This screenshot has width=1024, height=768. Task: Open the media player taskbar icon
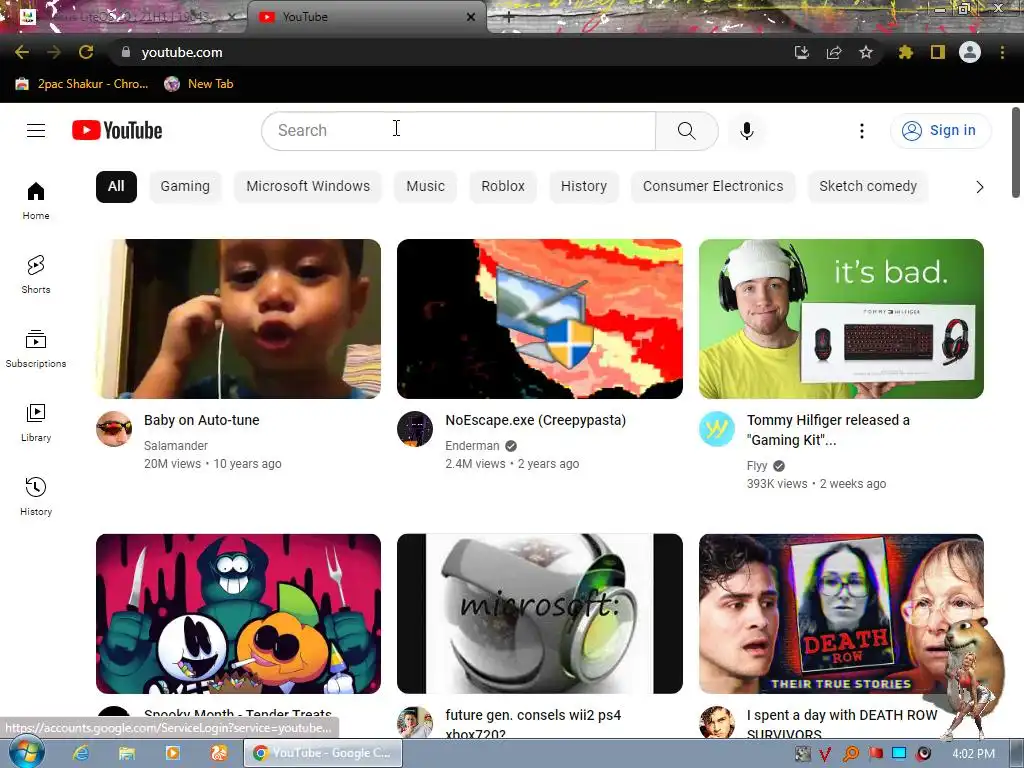[x=173, y=753]
